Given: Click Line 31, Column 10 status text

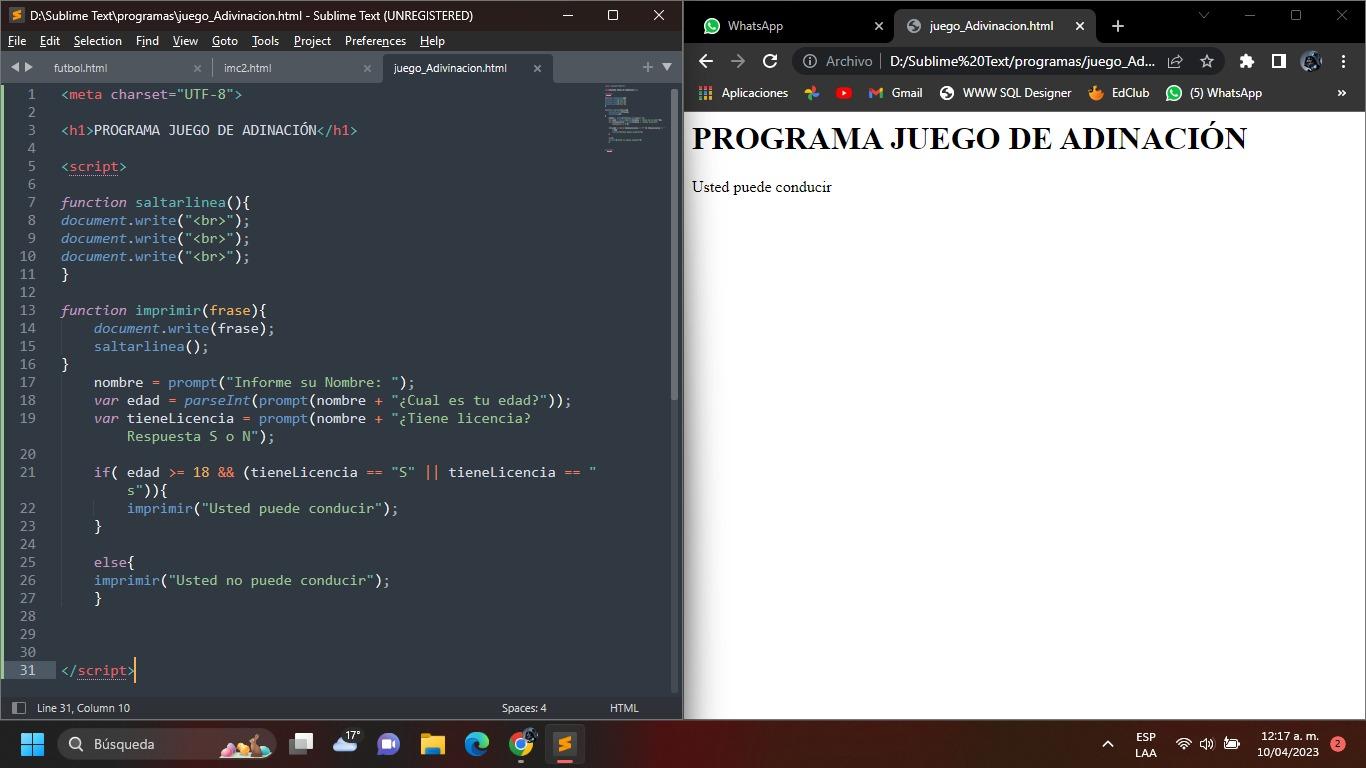Looking at the screenshot, I should click(x=83, y=708).
